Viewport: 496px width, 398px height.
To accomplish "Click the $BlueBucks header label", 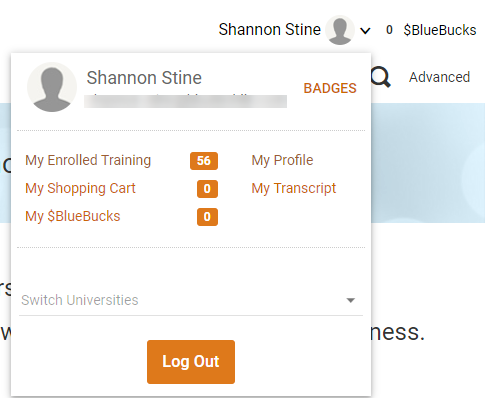I will (x=440, y=30).
